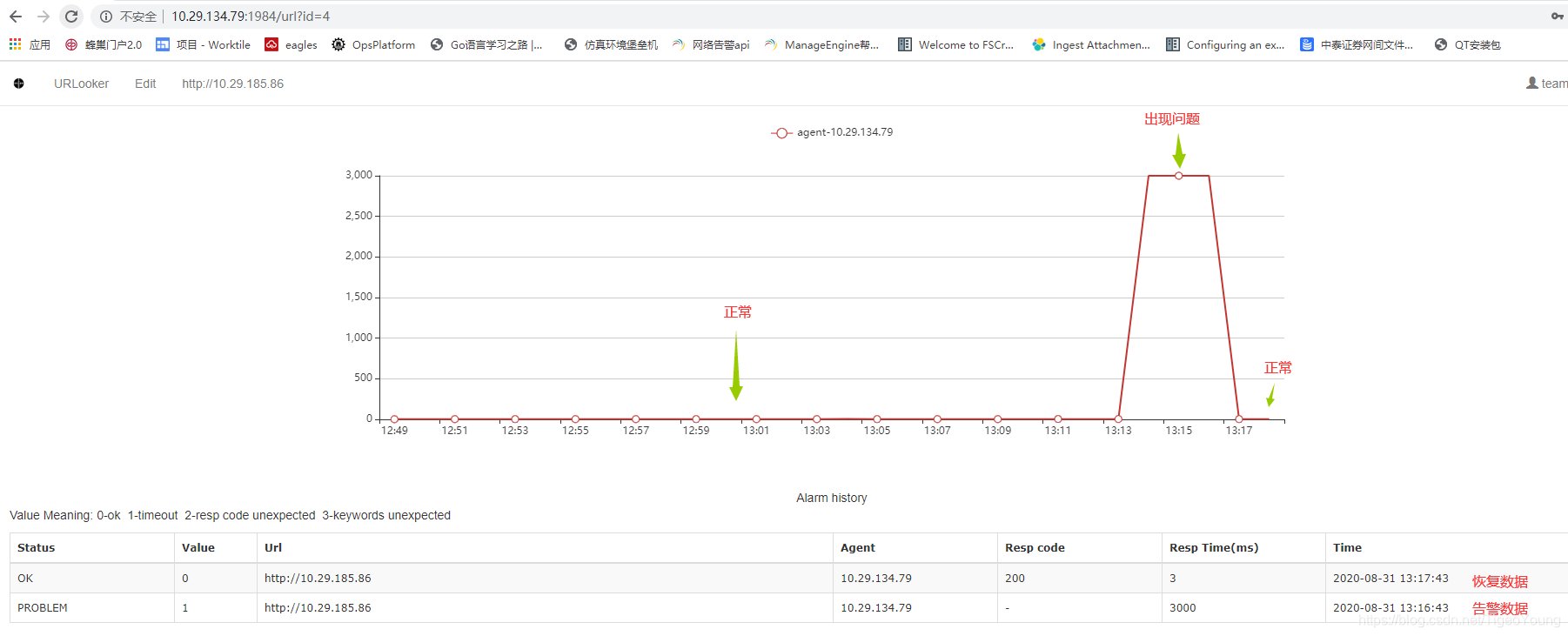Open the OpsPlatform bookmark

pyautogui.click(x=373, y=44)
